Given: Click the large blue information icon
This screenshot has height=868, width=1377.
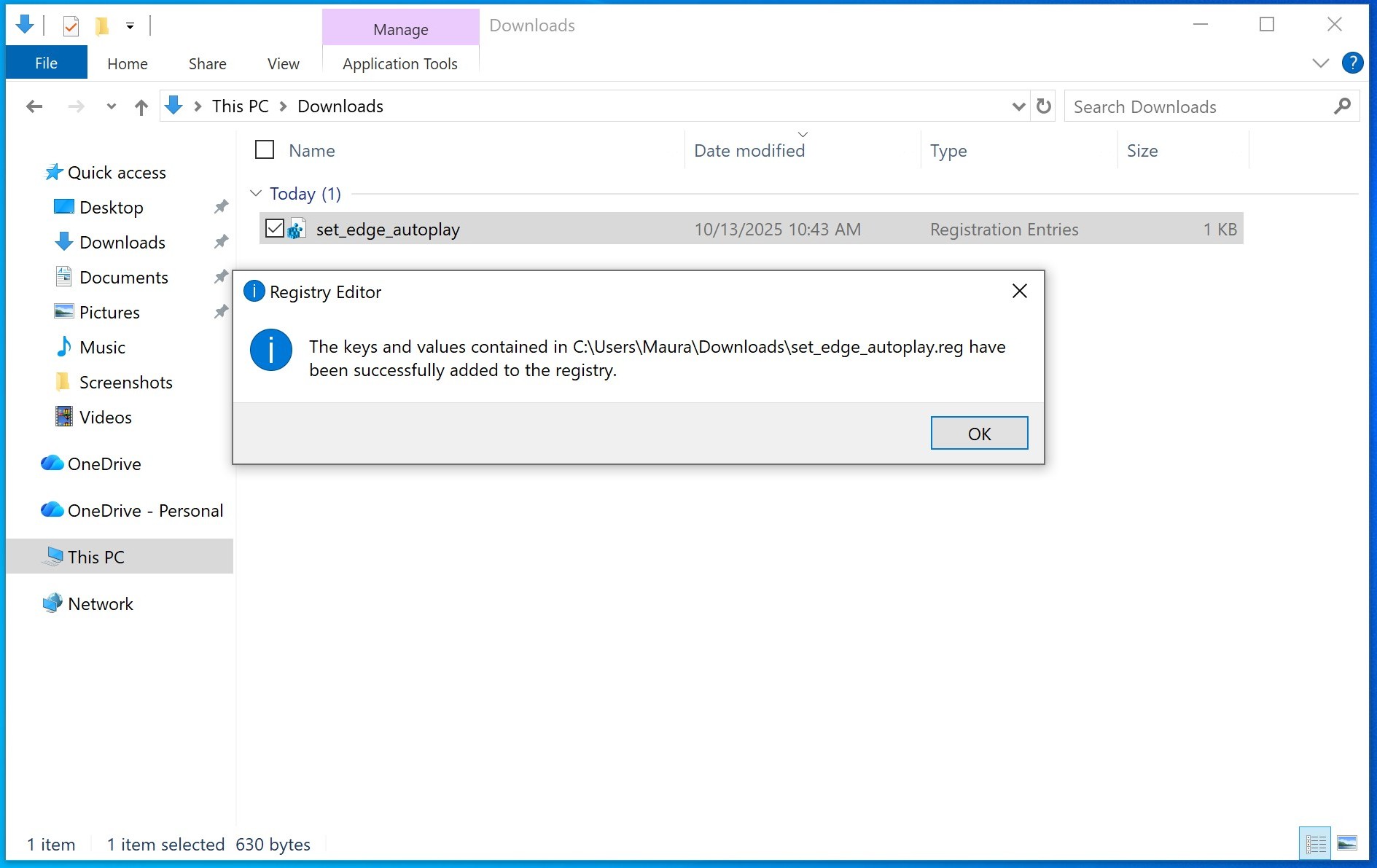Looking at the screenshot, I should 271,351.
